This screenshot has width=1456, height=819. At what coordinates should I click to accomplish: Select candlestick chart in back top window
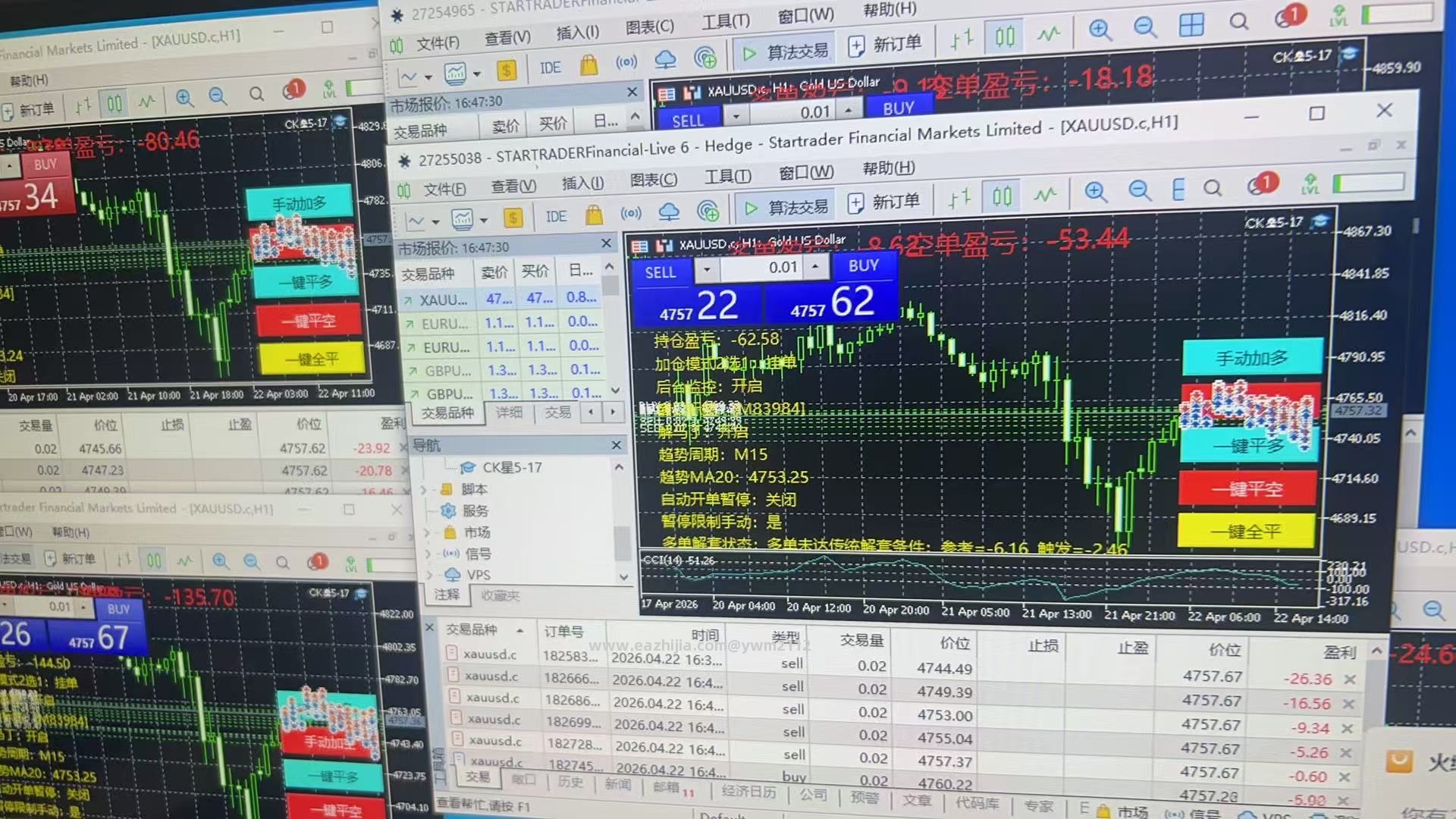click(x=1005, y=36)
